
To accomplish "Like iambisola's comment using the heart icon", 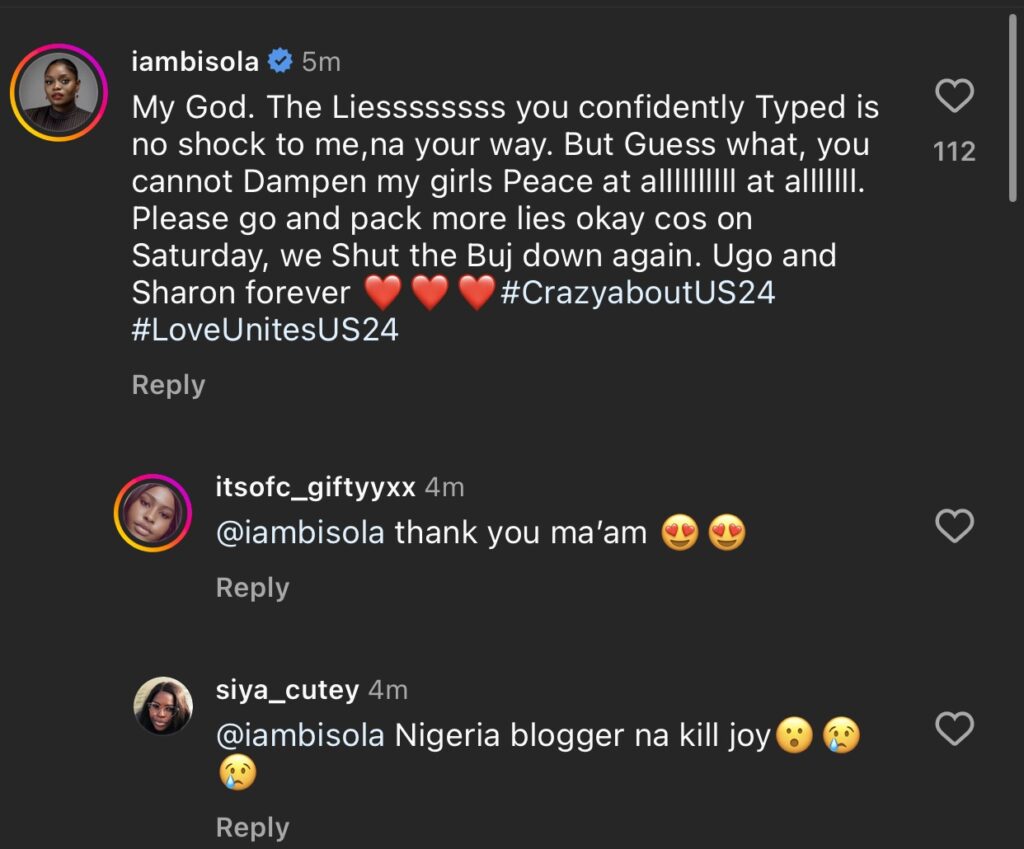I will tap(955, 95).
